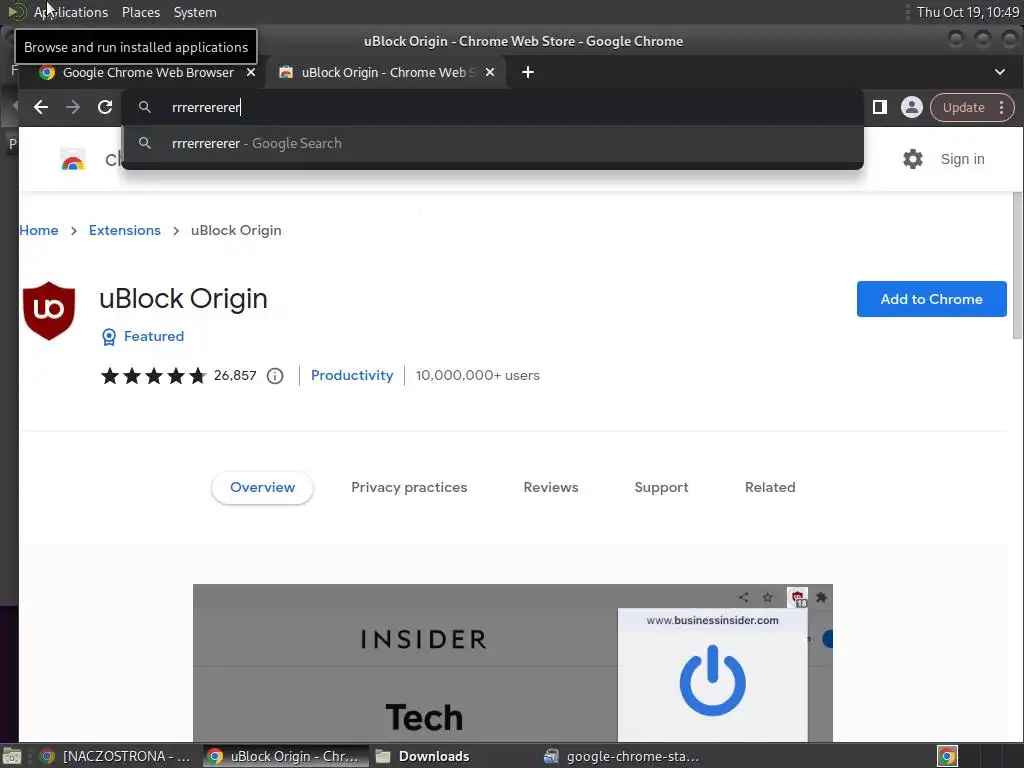Click the search icon beside suggestion
This screenshot has width=1024, height=768.
[x=145, y=143]
